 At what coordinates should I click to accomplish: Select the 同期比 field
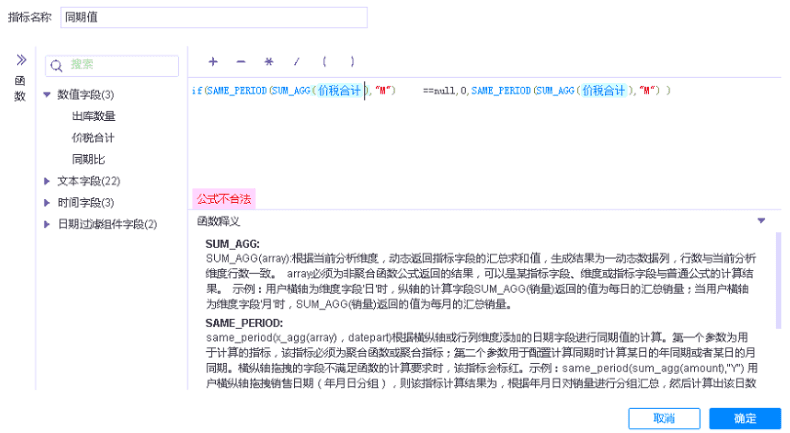tap(88, 159)
